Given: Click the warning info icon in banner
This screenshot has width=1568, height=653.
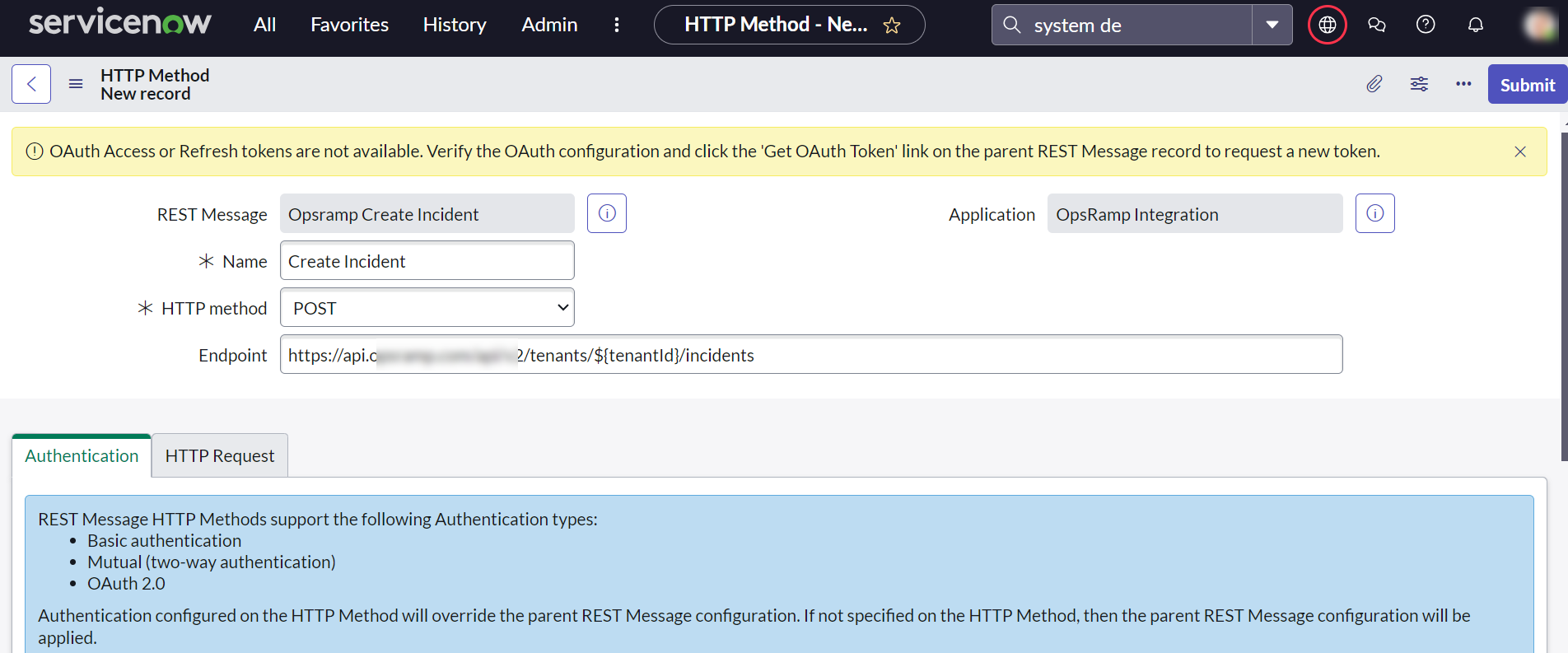Looking at the screenshot, I should click(35, 152).
